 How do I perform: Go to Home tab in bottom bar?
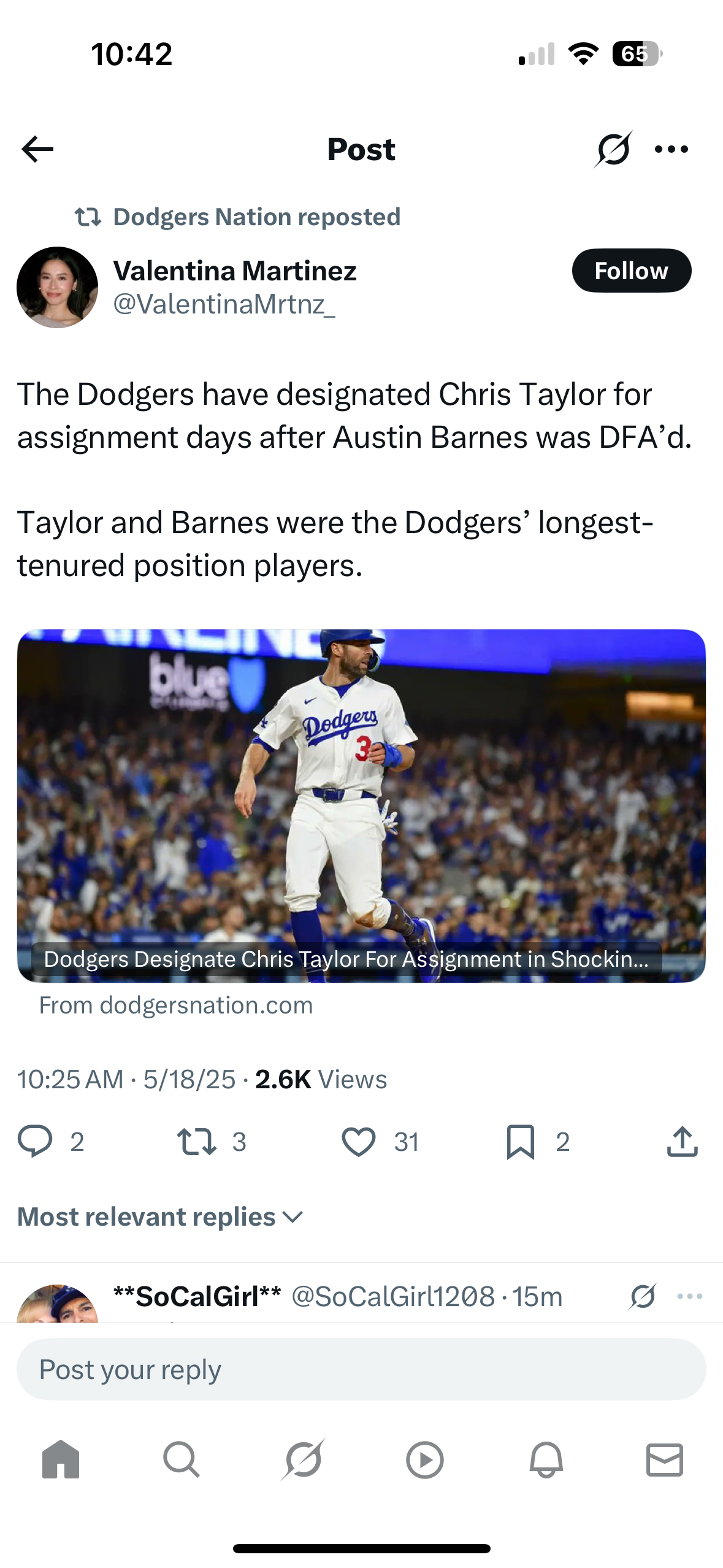pyautogui.click(x=61, y=1460)
